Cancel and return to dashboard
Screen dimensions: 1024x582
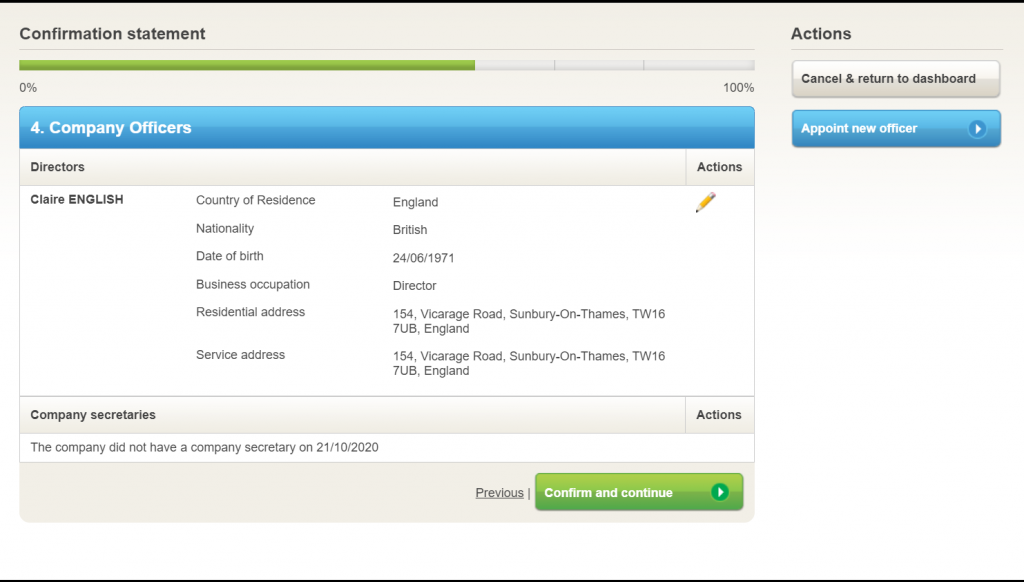[x=895, y=79]
